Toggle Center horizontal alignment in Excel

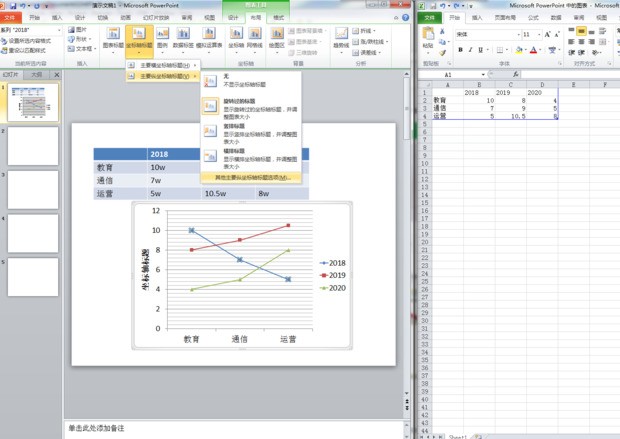[x=581, y=42]
